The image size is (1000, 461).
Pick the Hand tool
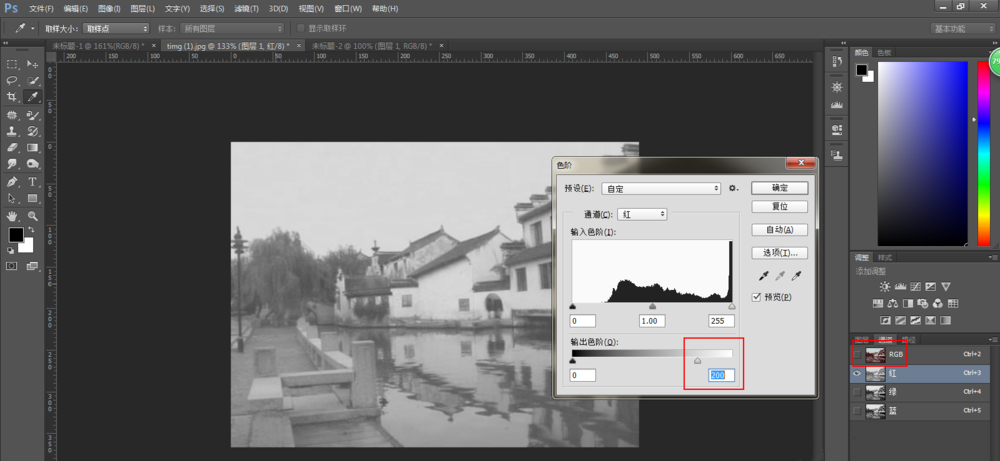(x=12, y=215)
